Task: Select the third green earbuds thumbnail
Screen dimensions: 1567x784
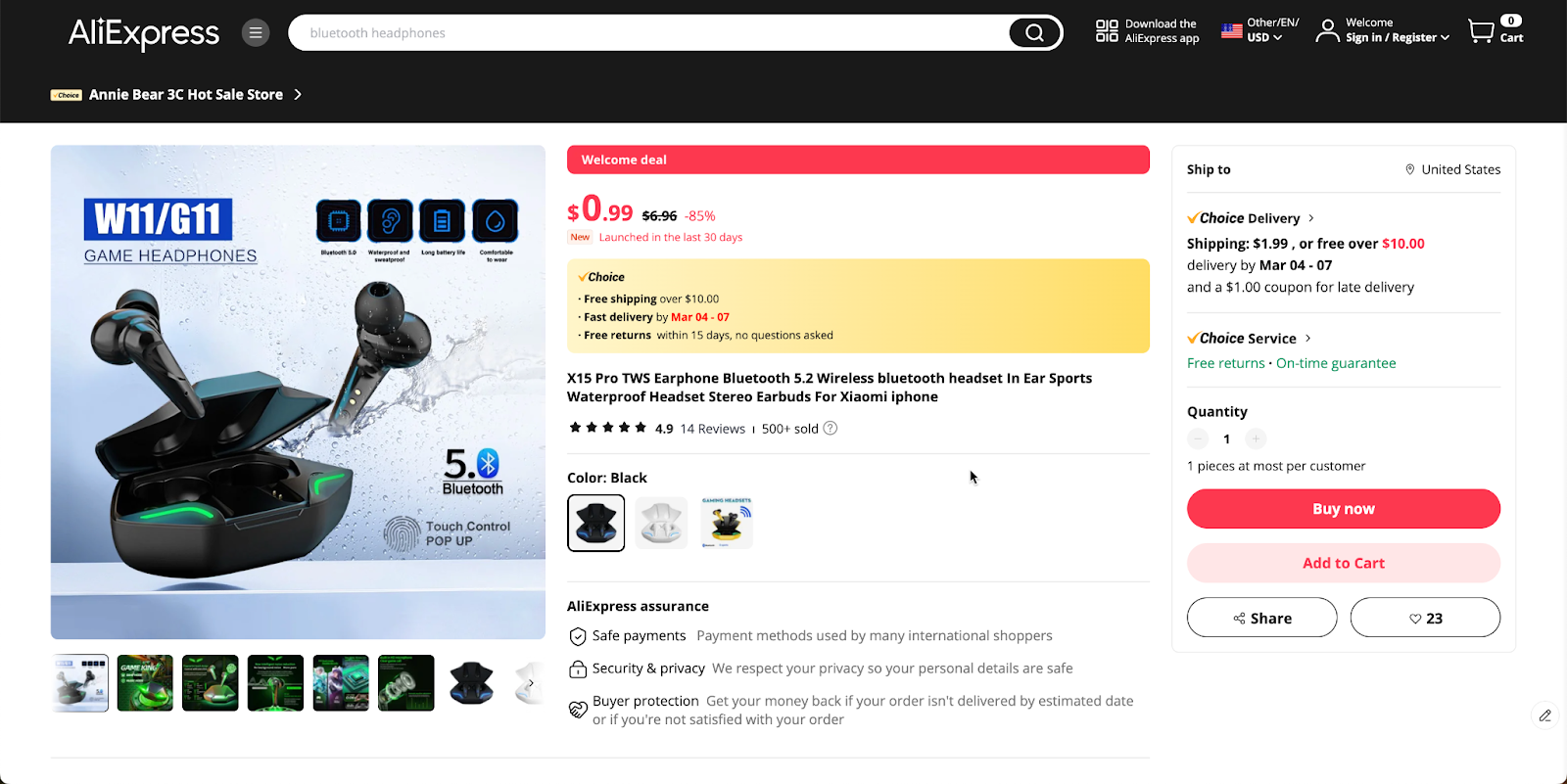Action: 211,683
